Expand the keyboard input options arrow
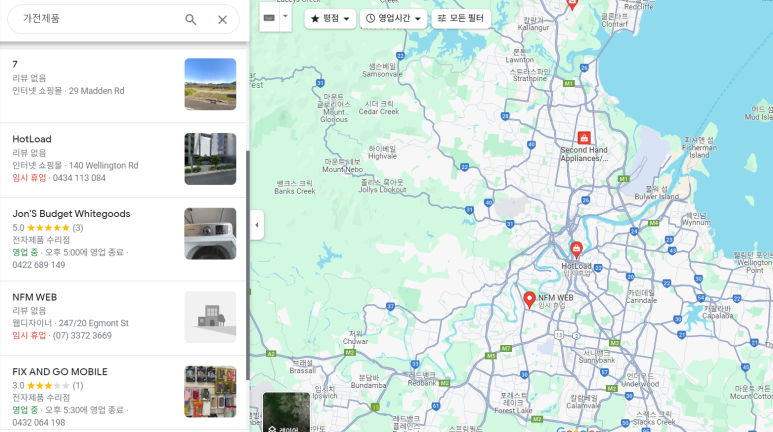This screenshot has width=773, height=432. (285, 16)
